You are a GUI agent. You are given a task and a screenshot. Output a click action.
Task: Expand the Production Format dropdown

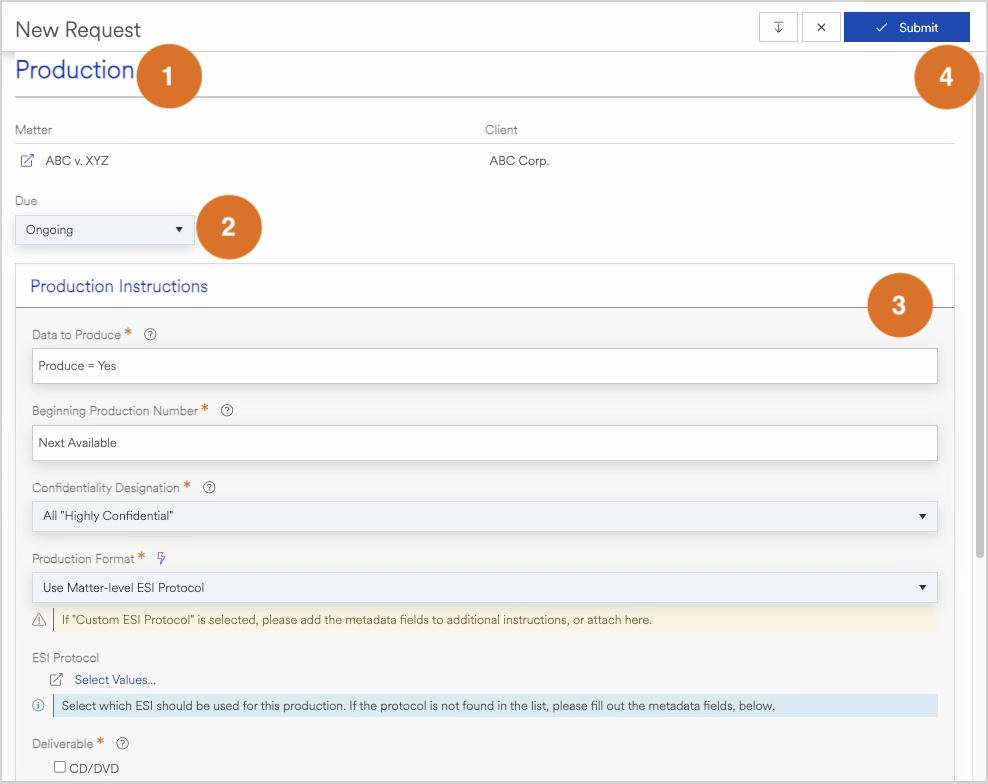[x=485, y=588]
